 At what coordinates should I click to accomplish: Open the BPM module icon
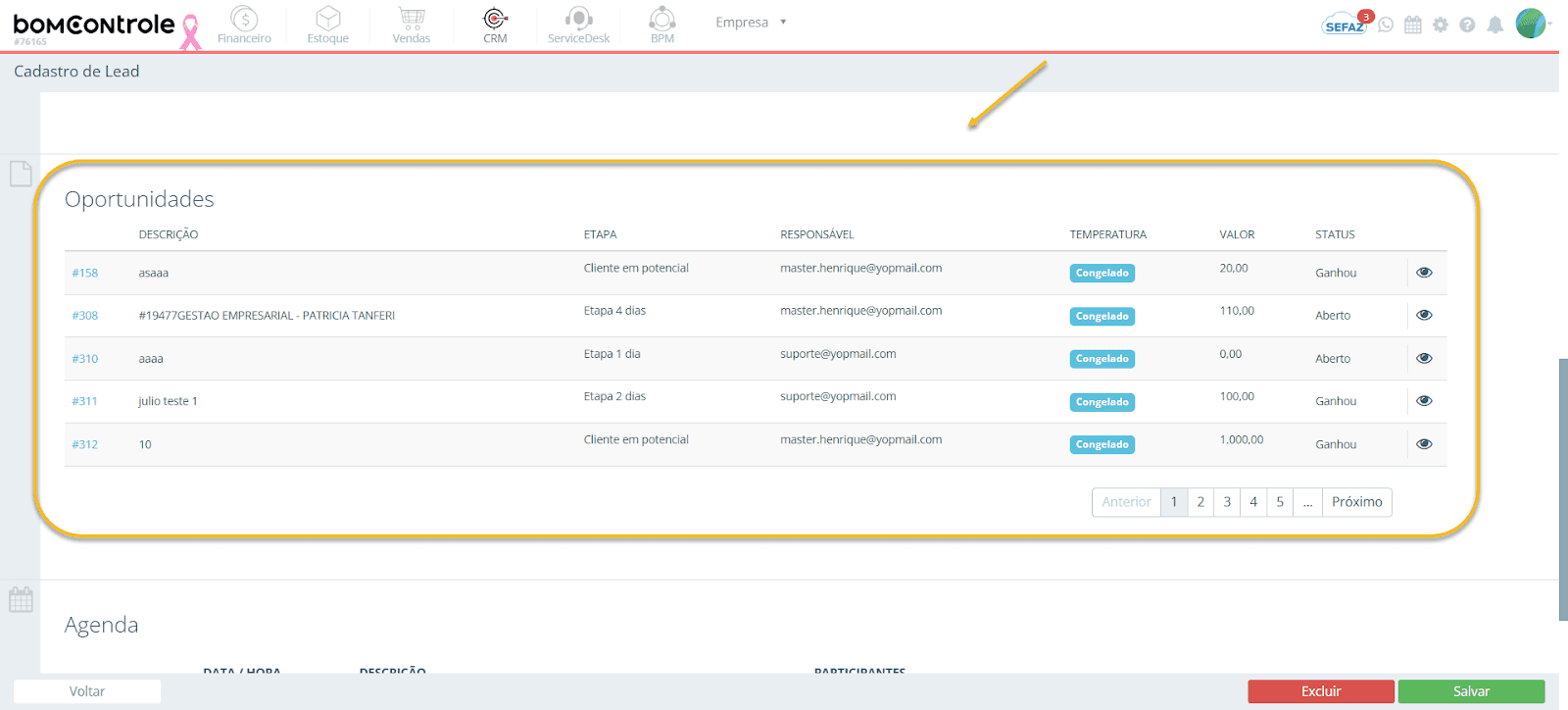point(662,25)
